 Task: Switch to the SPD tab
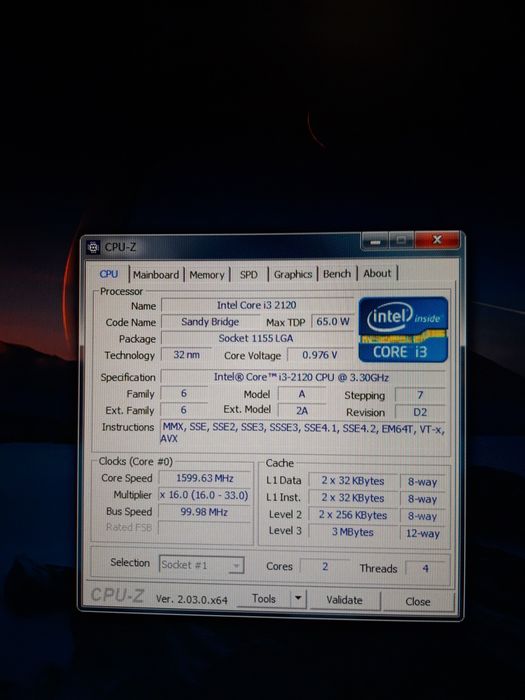click(249, 275)
